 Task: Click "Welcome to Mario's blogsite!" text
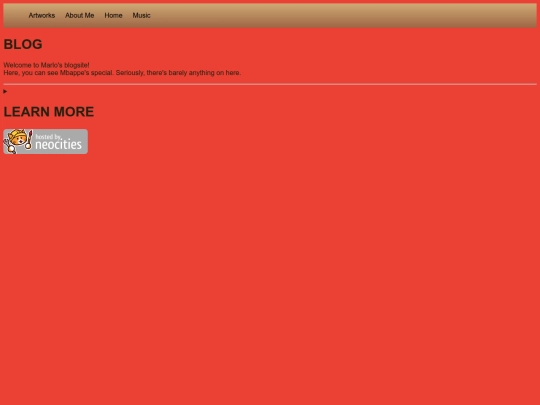point(46,65)
